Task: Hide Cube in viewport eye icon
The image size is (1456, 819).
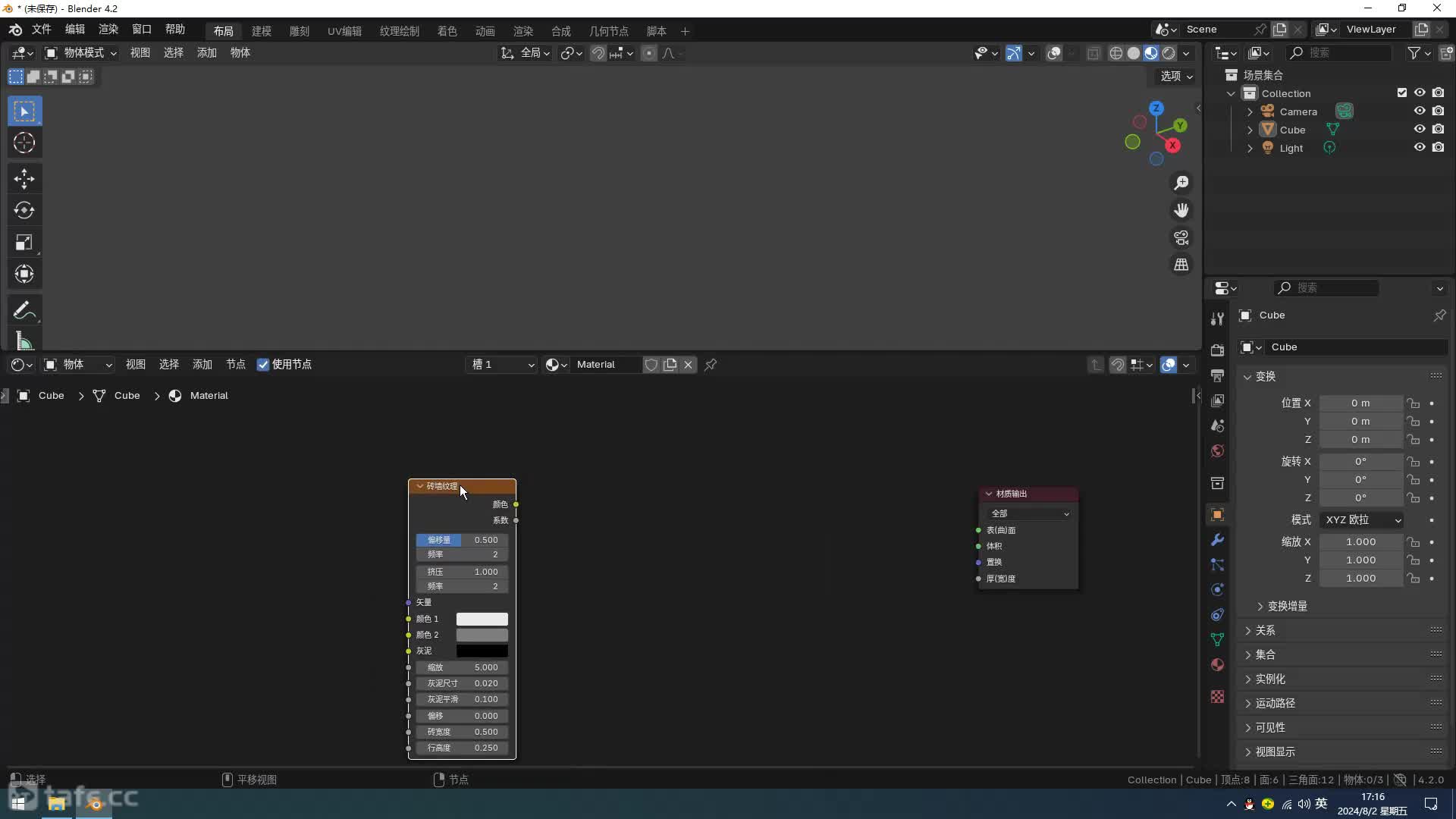Action: (x=1420, y=130)
